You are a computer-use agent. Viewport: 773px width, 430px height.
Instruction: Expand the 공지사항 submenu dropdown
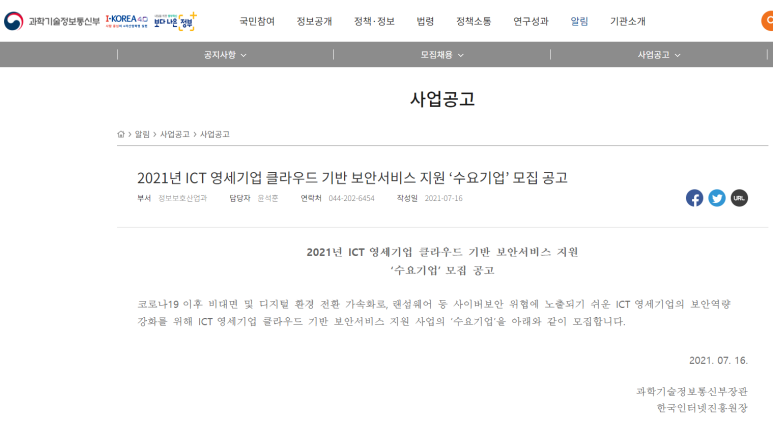(225, 55)
